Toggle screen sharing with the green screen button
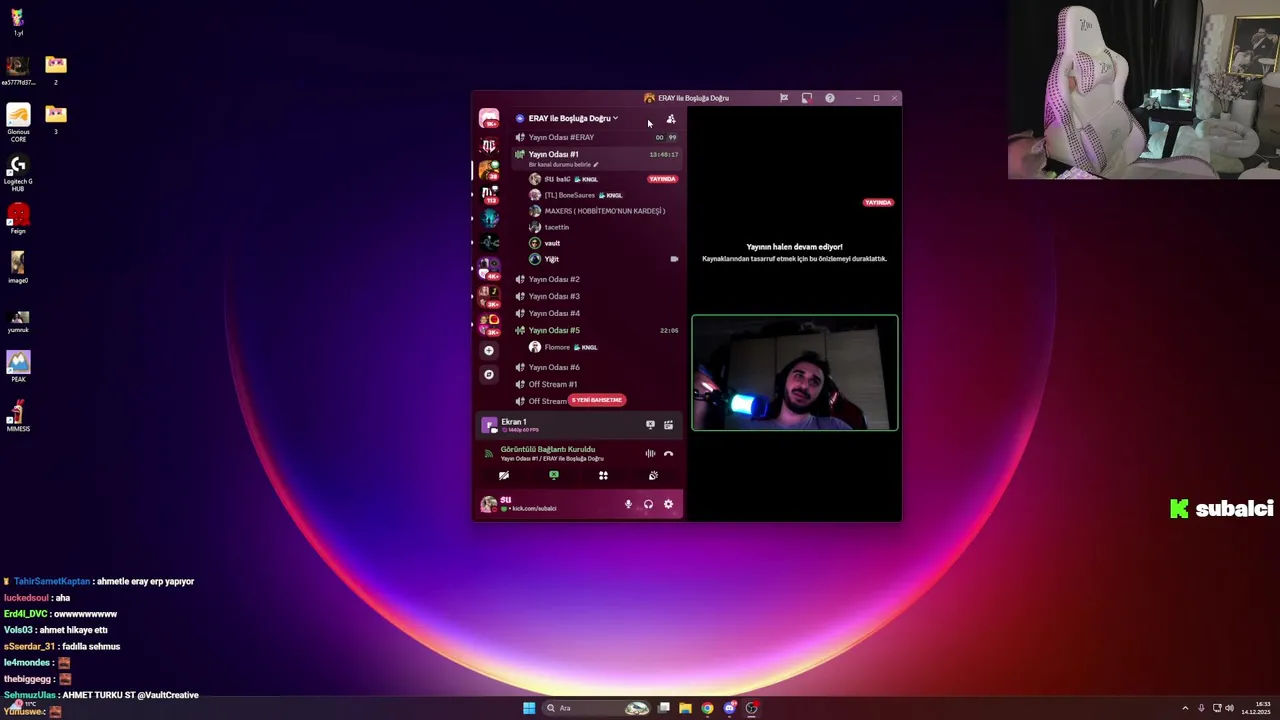This screenshot has width=1280, height=720. point(553,476)
